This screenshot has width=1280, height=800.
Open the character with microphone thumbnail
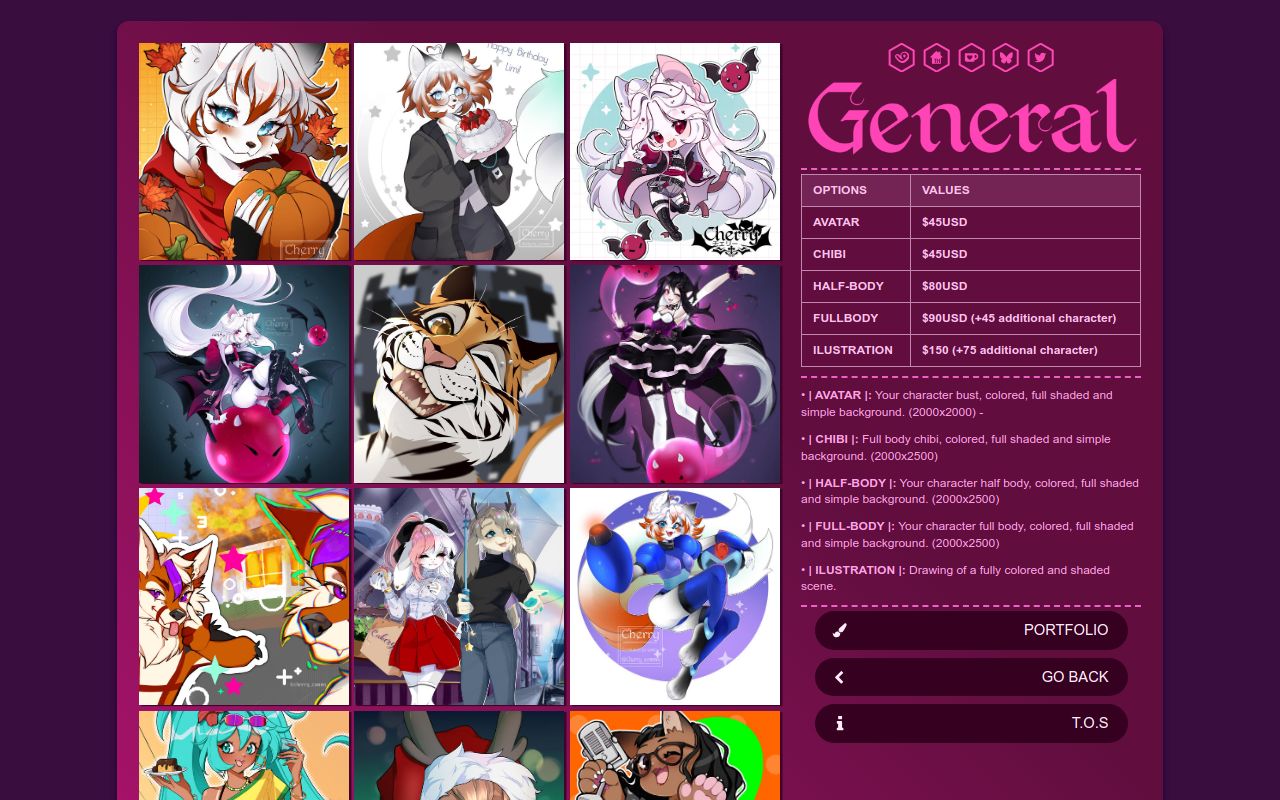(x=675, y=755)
